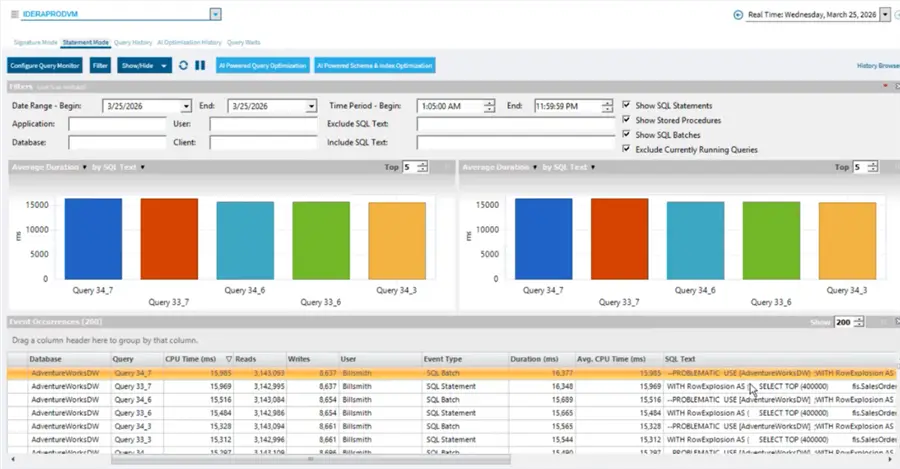Sort by the Query column header
This screenshot has width=900, height=469.
[x=136, y=359]
